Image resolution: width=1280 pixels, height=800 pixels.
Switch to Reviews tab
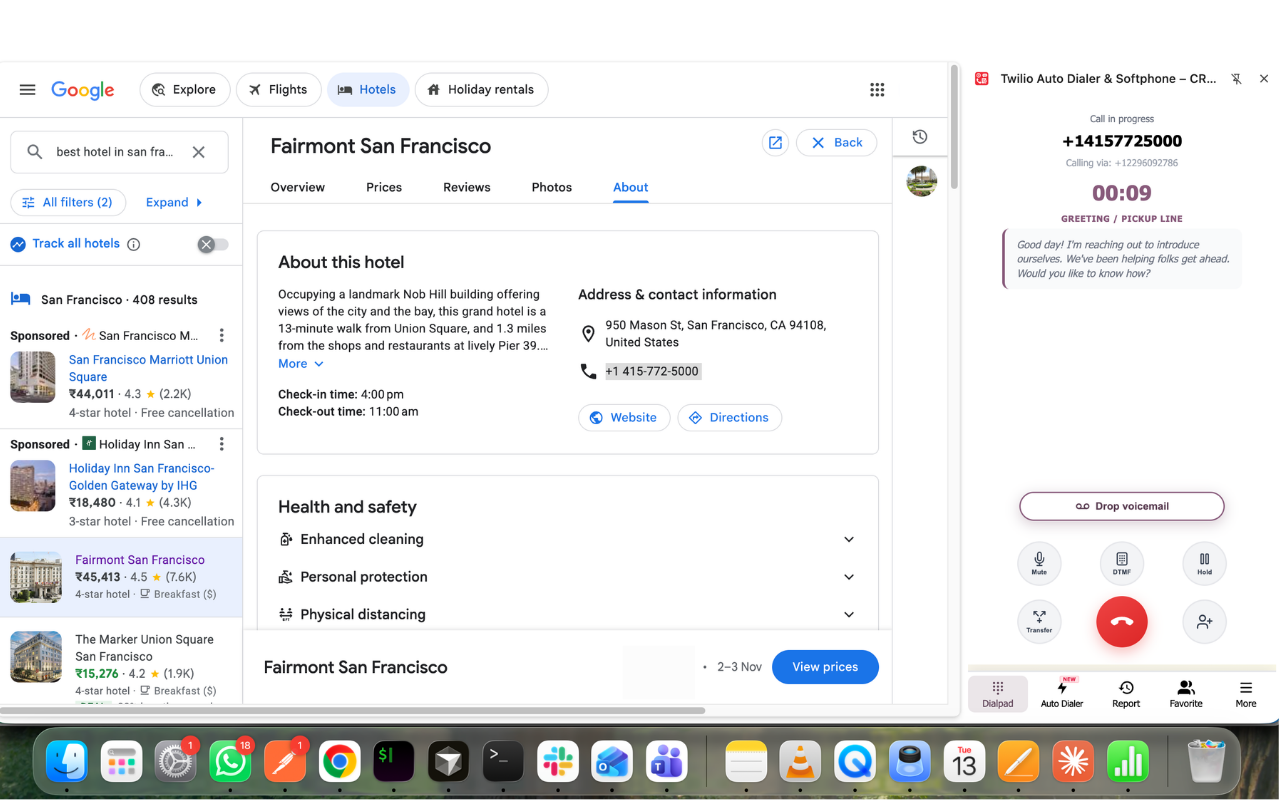(x=467, y=187)
